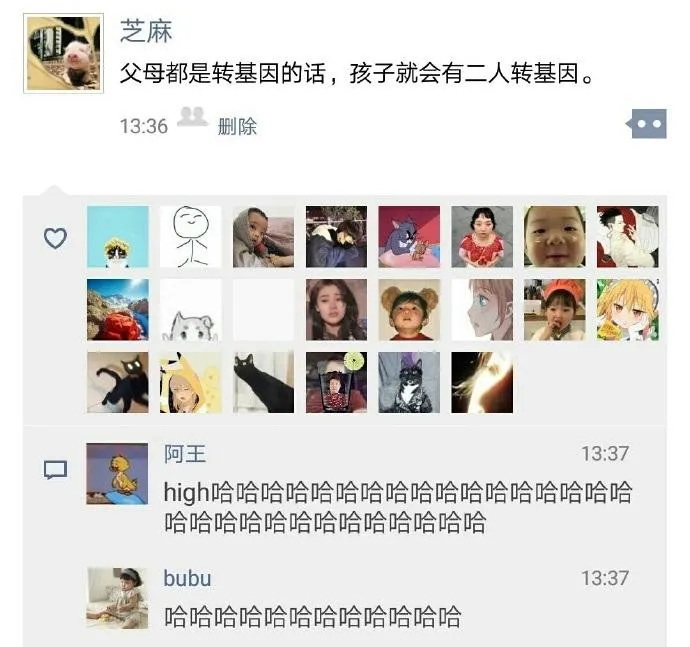Tap the post text about 转基因
The height and width of the screenshot is (647, 690).
(x=357, y=73)
